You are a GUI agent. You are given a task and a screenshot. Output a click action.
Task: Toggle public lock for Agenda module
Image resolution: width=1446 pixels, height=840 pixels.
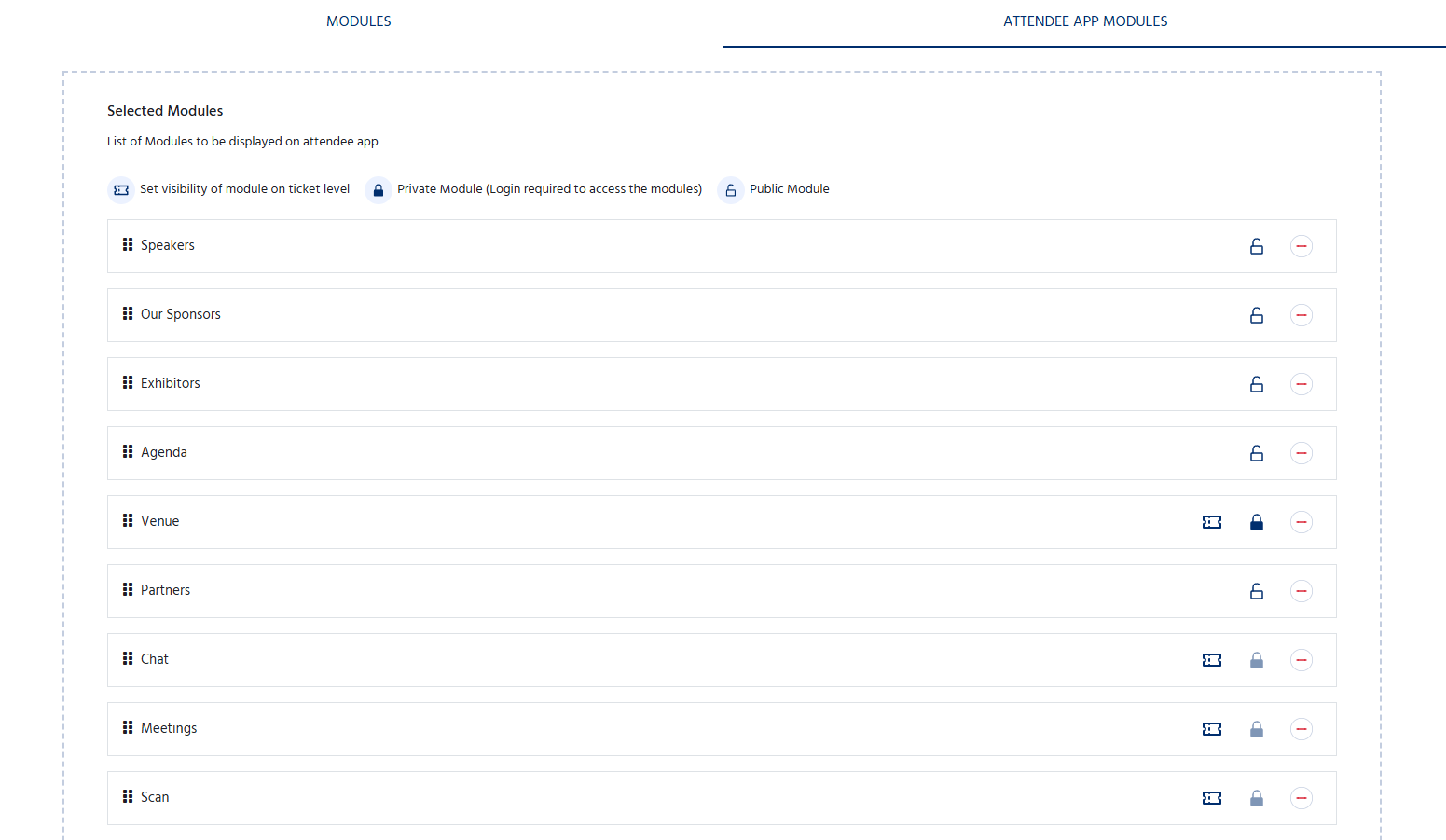[x=1257, y=453]
